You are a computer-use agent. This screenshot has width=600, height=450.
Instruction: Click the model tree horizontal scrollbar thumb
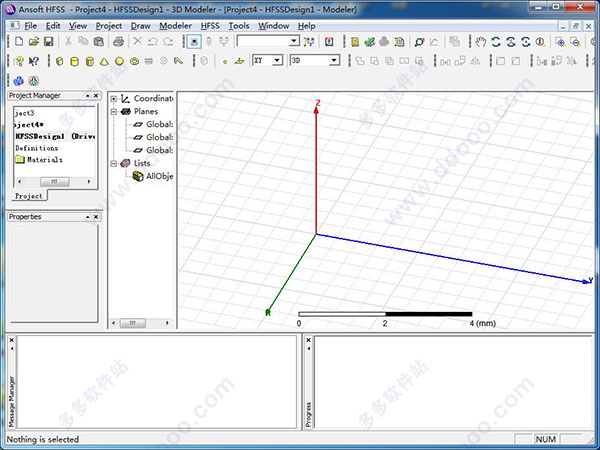pyautogui.click(x=132, y=323)
